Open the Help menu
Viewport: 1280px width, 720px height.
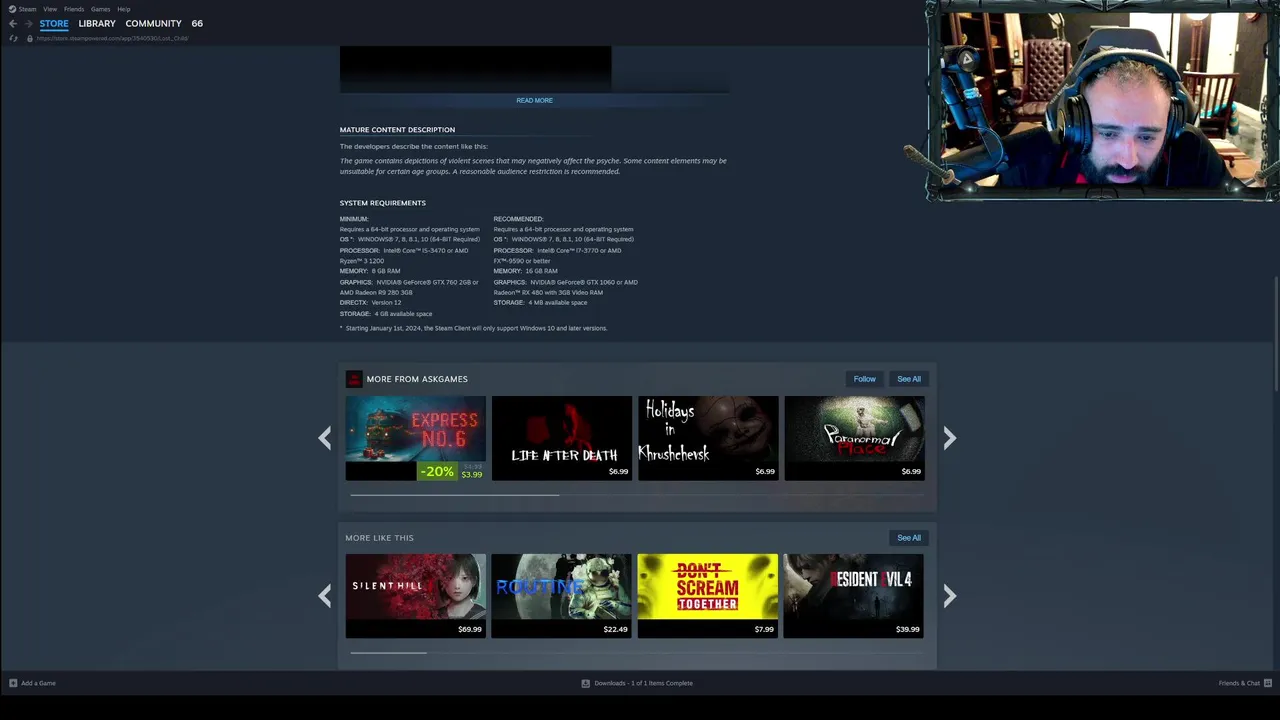[124, 9]
